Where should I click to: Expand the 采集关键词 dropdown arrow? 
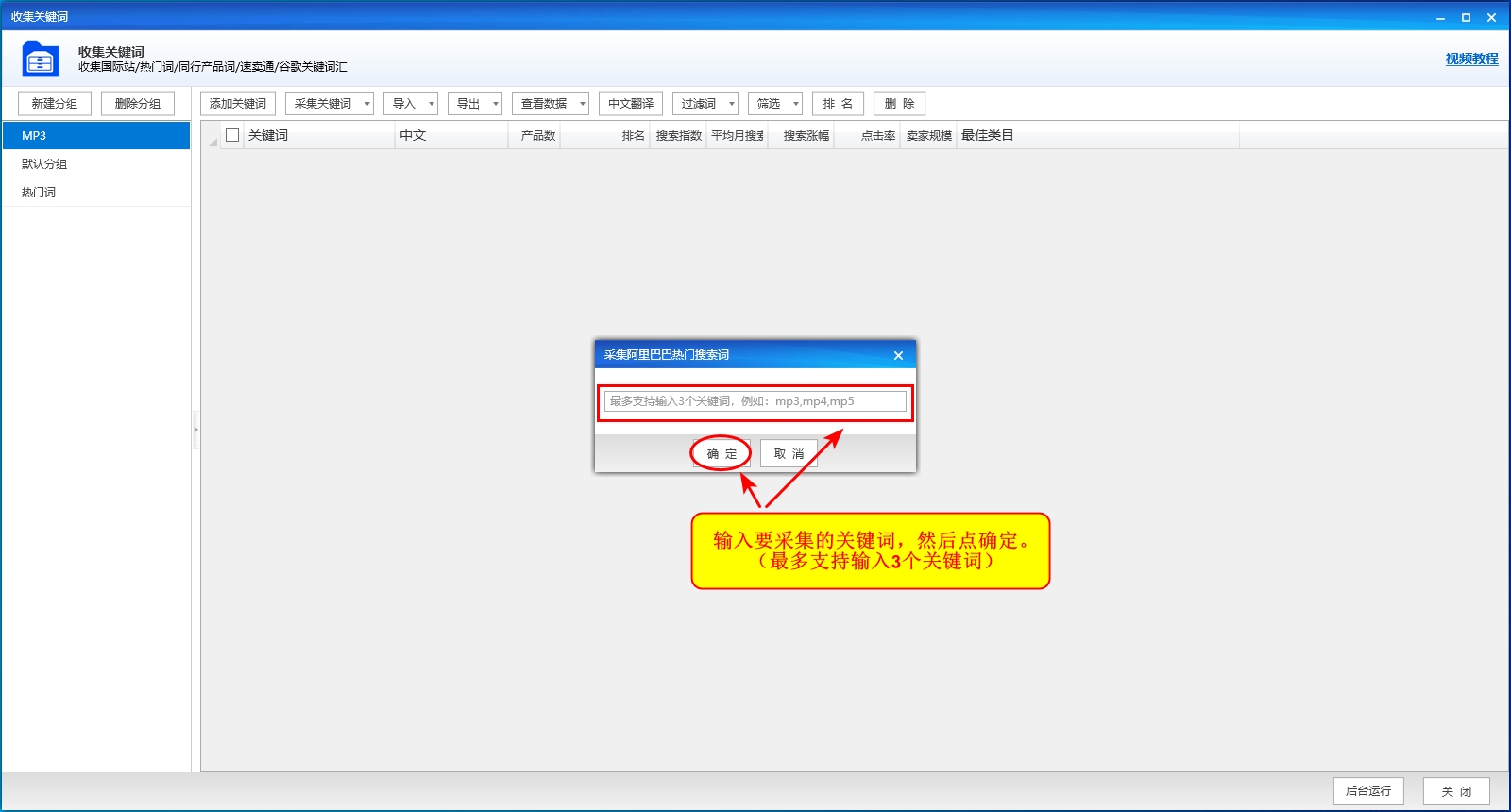367,104
